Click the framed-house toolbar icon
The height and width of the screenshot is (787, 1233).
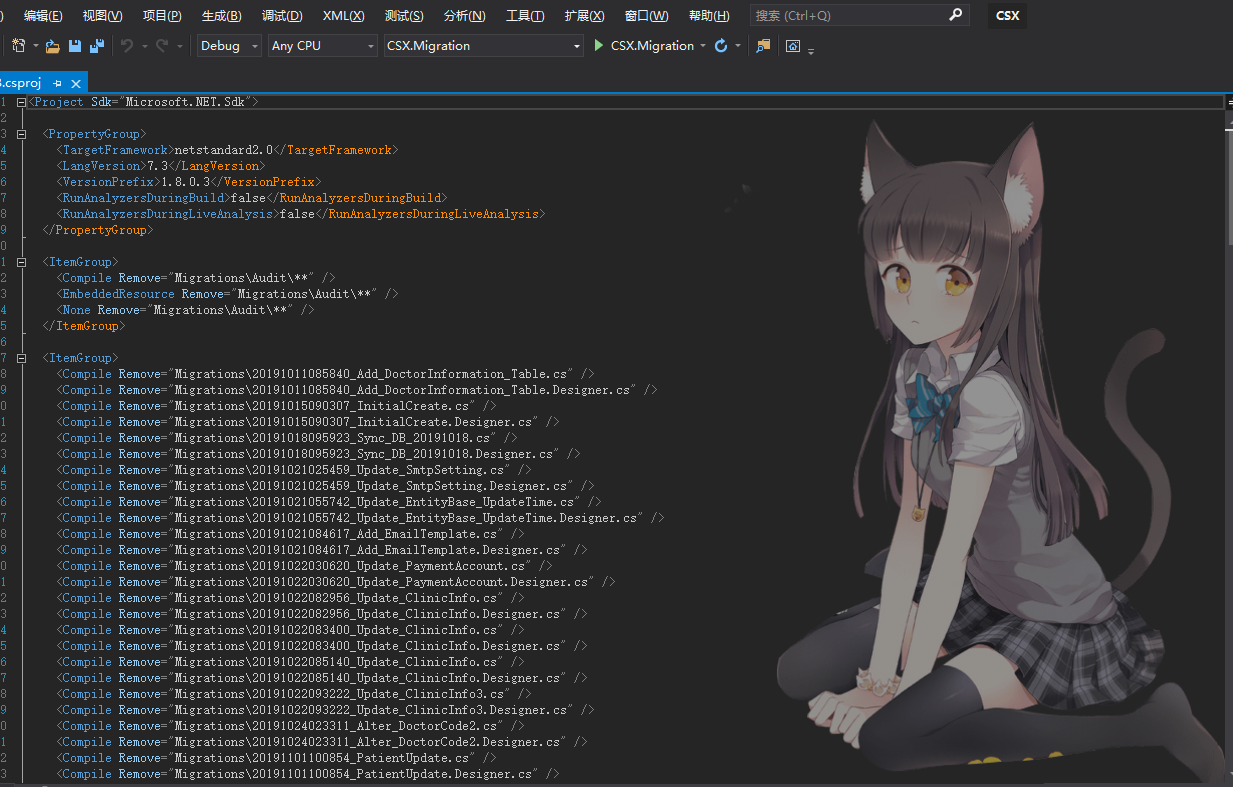tap(793, 46)
